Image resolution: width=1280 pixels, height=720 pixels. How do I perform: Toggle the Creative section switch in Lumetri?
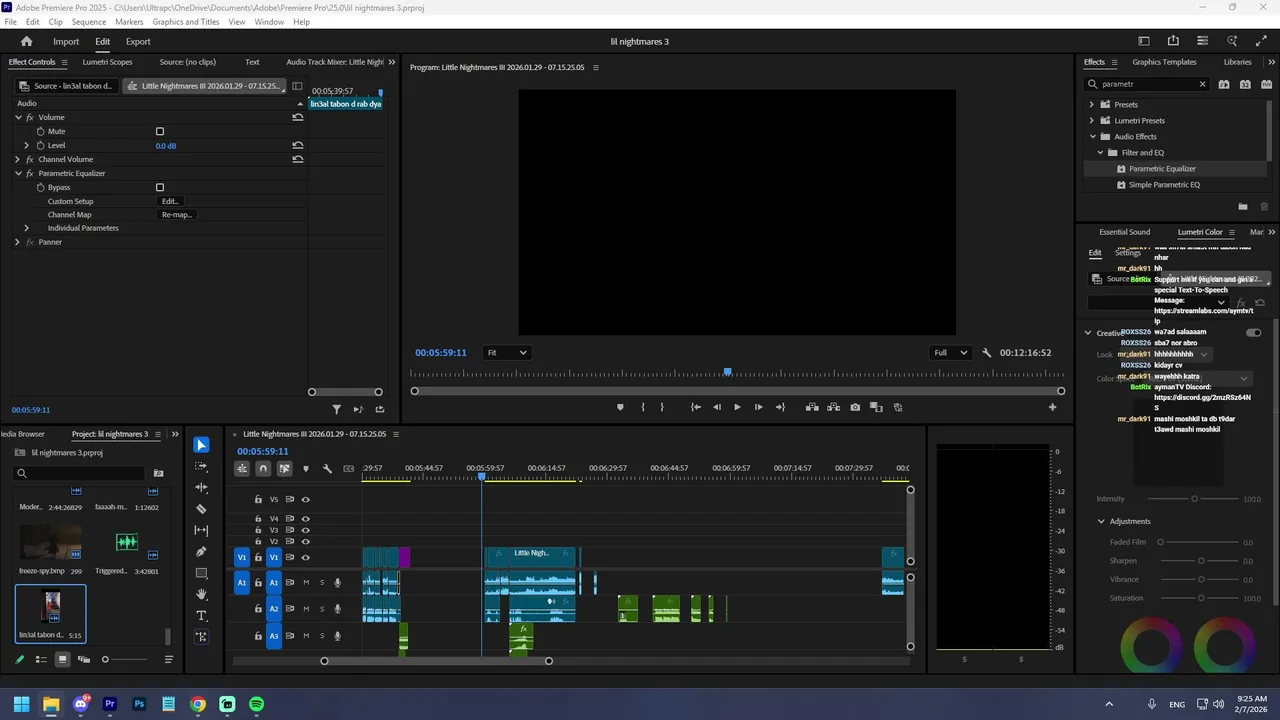click(x=1253, y=333)
